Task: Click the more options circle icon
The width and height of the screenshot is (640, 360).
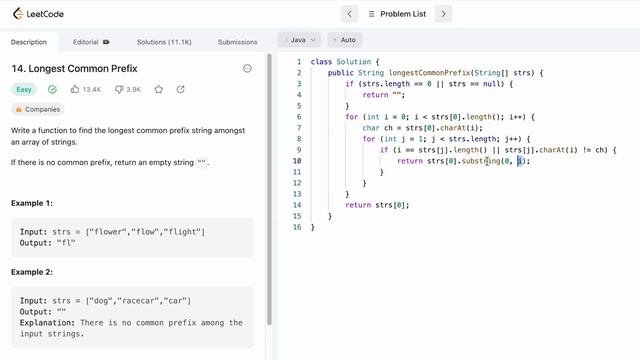Action: 247,69
